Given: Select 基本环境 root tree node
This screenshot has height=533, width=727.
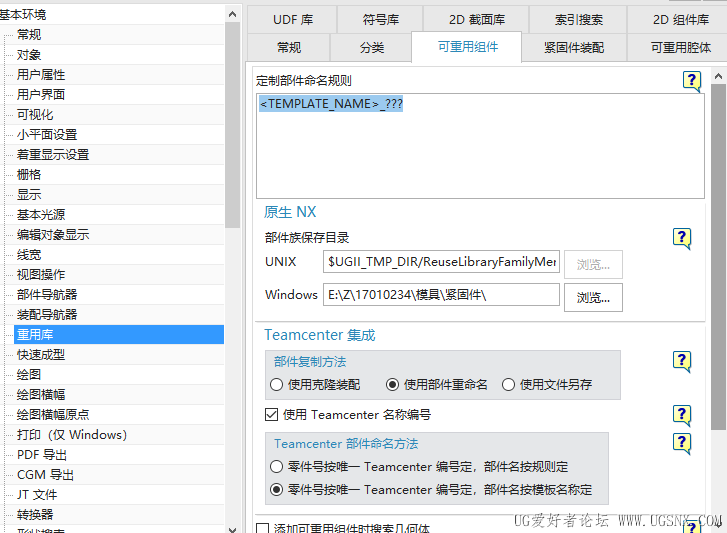Looking at the screenshot, I should click(23, 15).
